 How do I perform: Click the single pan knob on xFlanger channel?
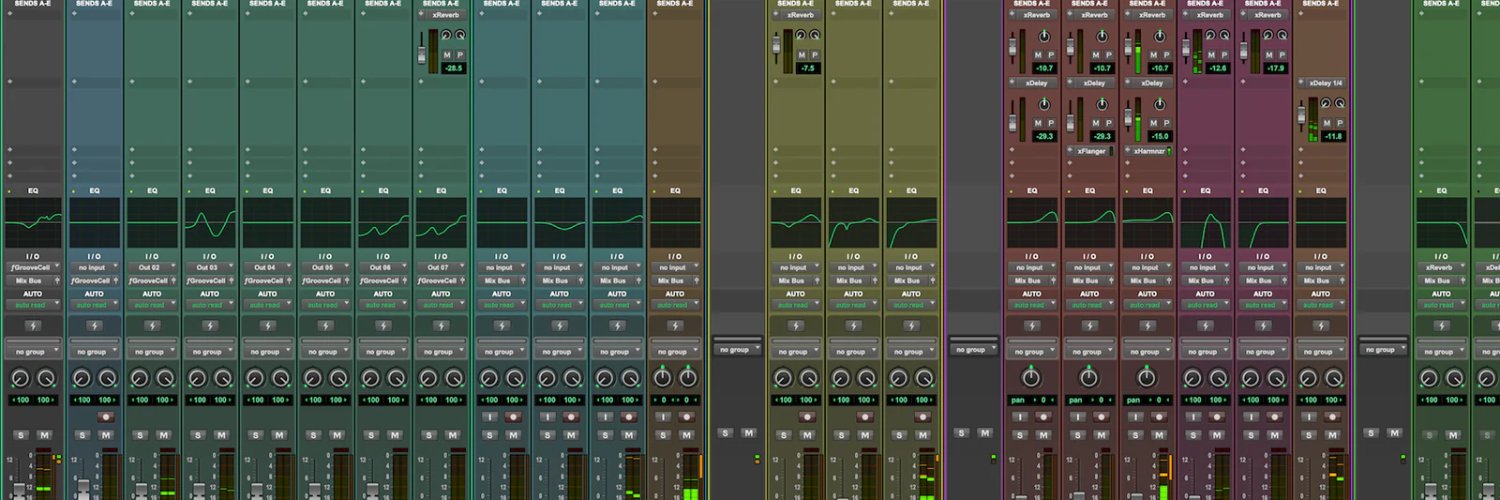(1090, 379)
